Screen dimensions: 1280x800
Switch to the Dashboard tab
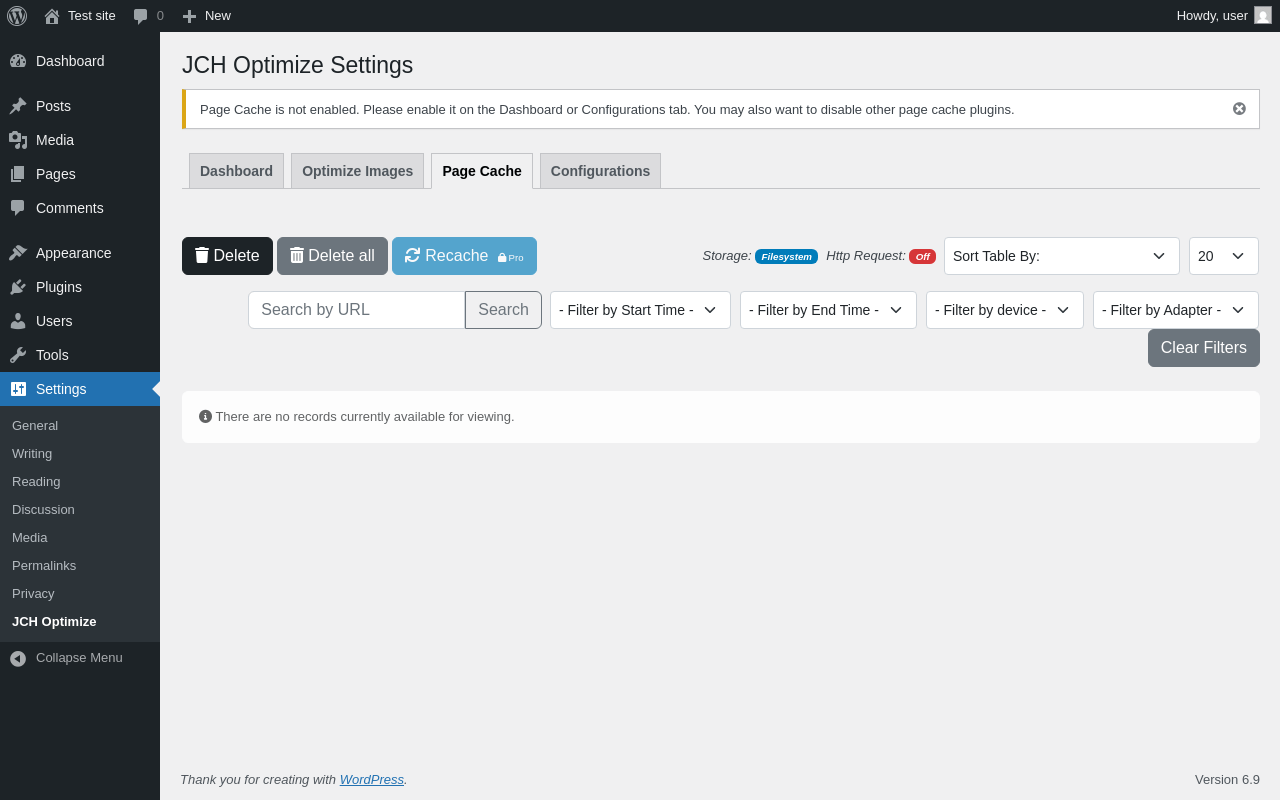coord(236,171)
